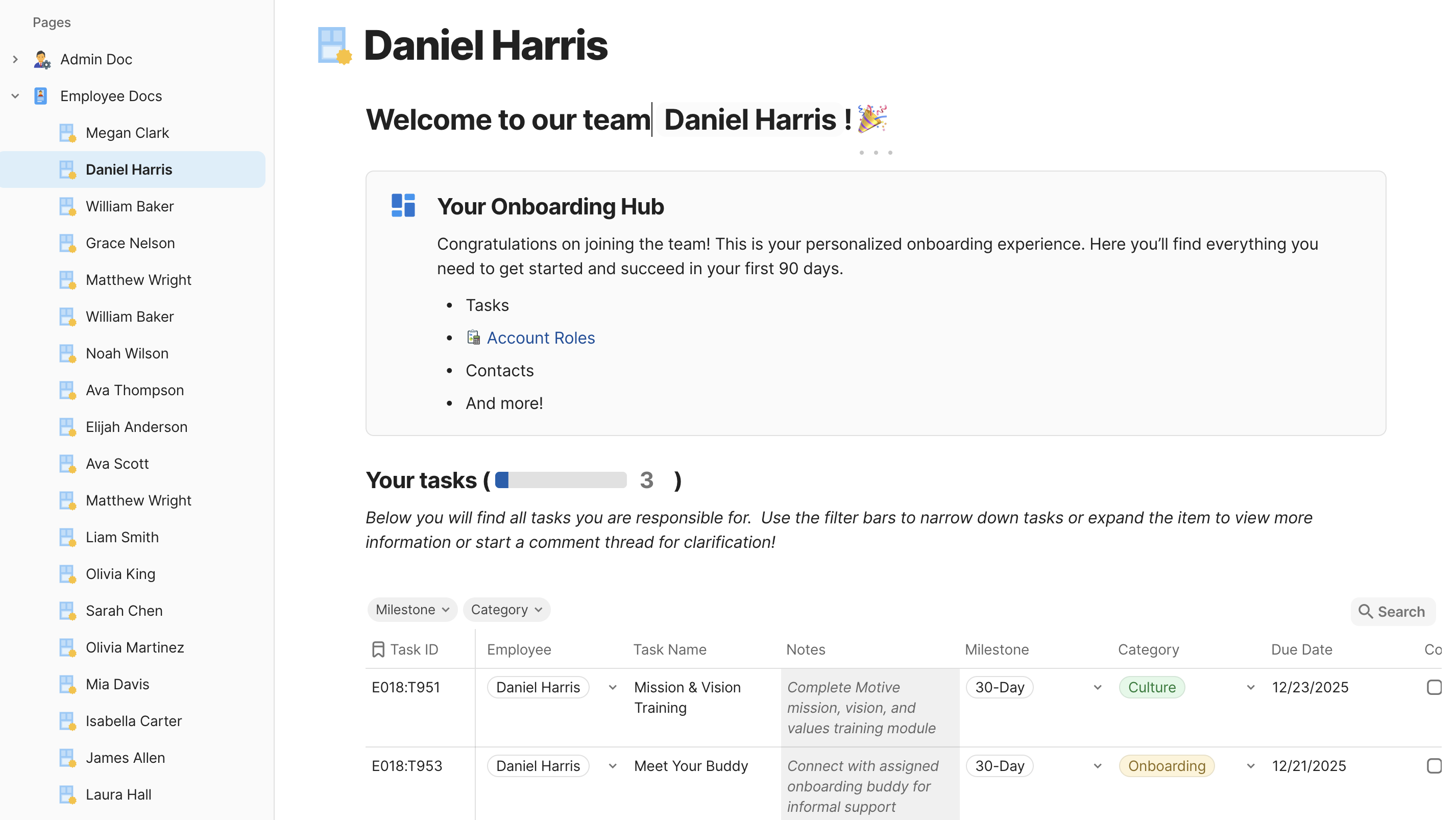Check the completion box for Meet Your Buddy
The image size is (1456, 820).
click(x=1434, y=766)
